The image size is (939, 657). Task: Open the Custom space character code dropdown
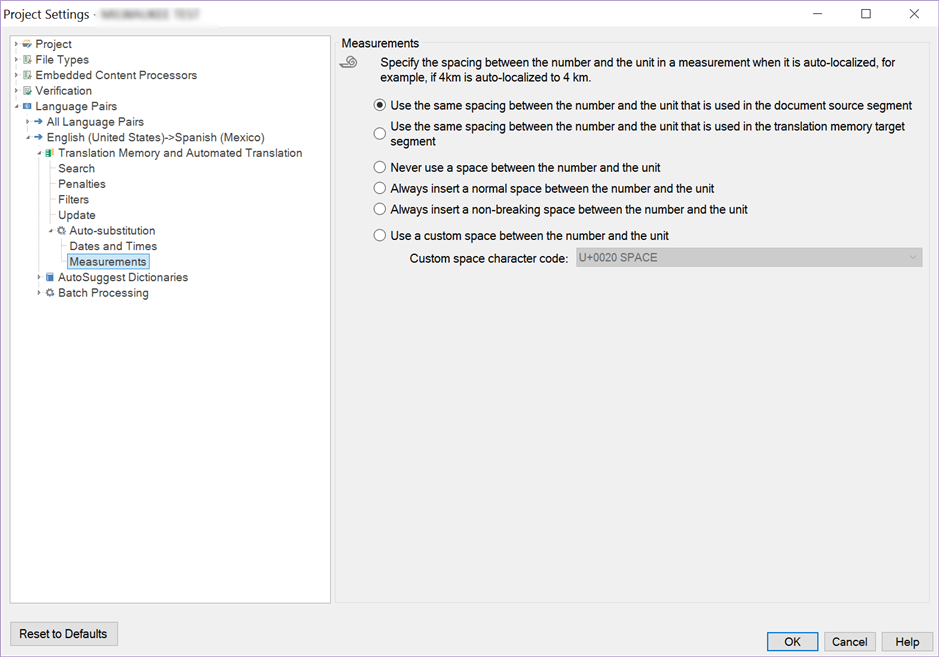pos(749,258)
